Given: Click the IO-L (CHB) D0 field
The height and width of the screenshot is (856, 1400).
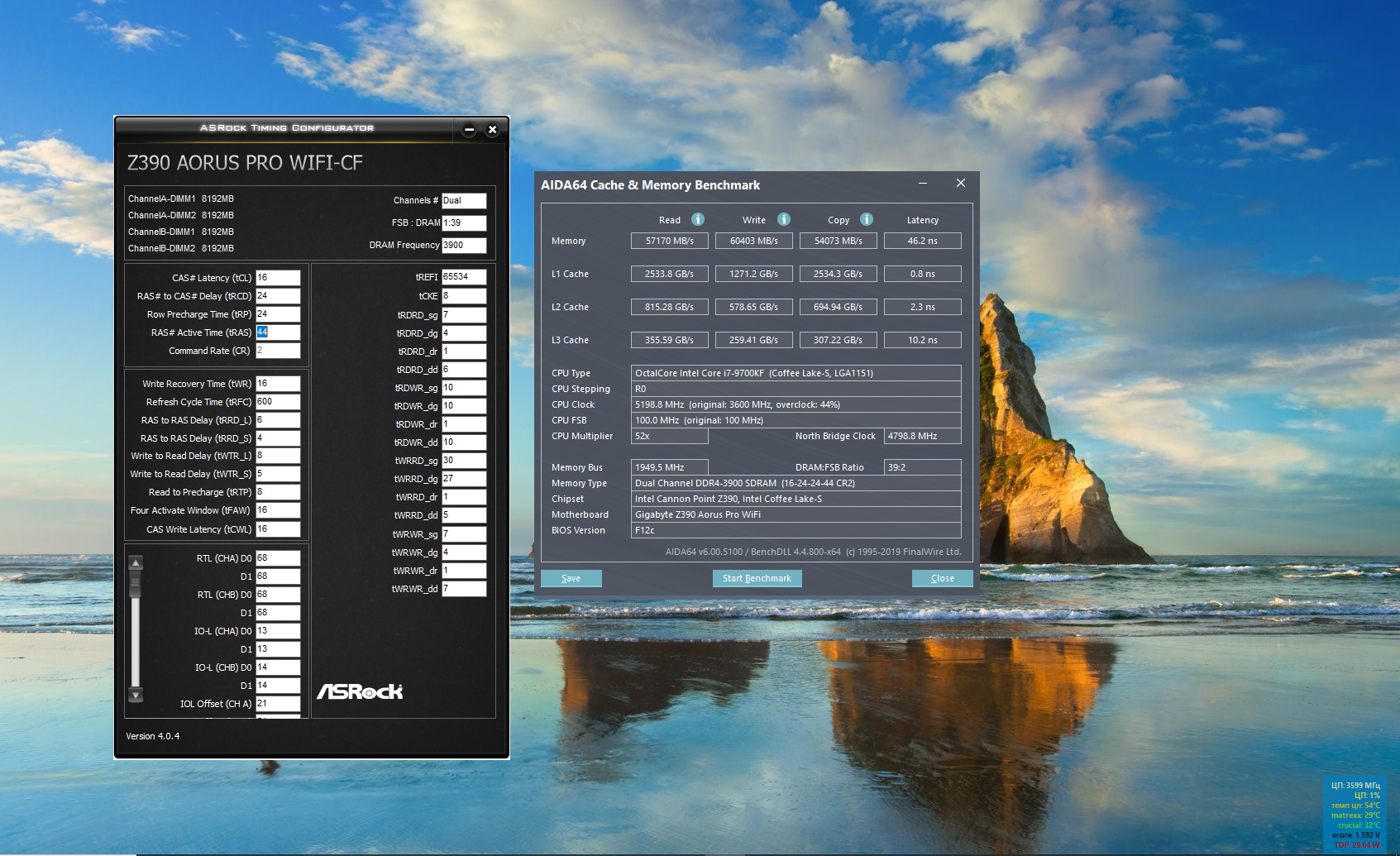Looking at the screenshot, I should click(278, 667).
